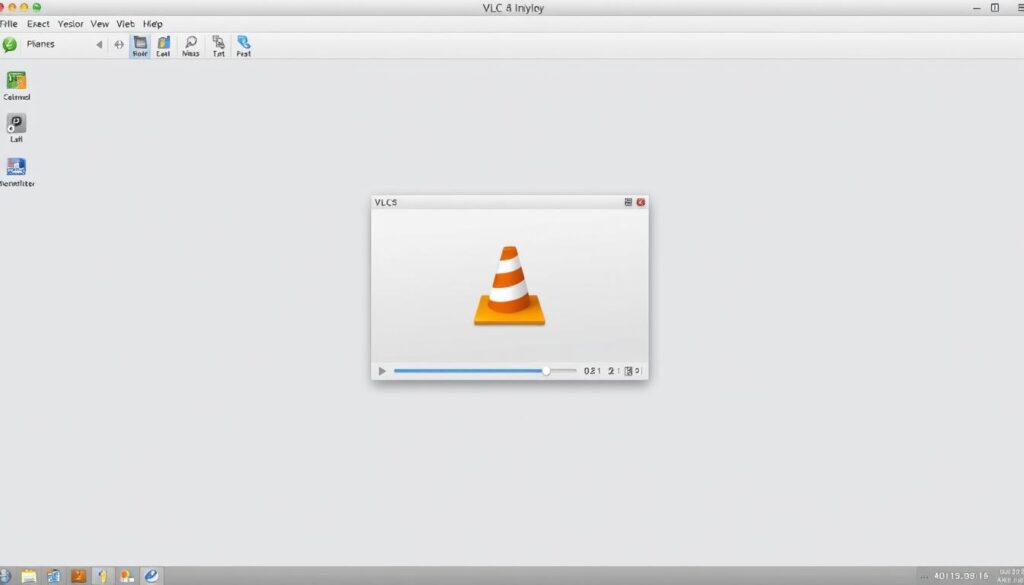Open the Vew menu
Image resolution: width=1024 pixels, height=585 pixels.
[x=99, y=24]
